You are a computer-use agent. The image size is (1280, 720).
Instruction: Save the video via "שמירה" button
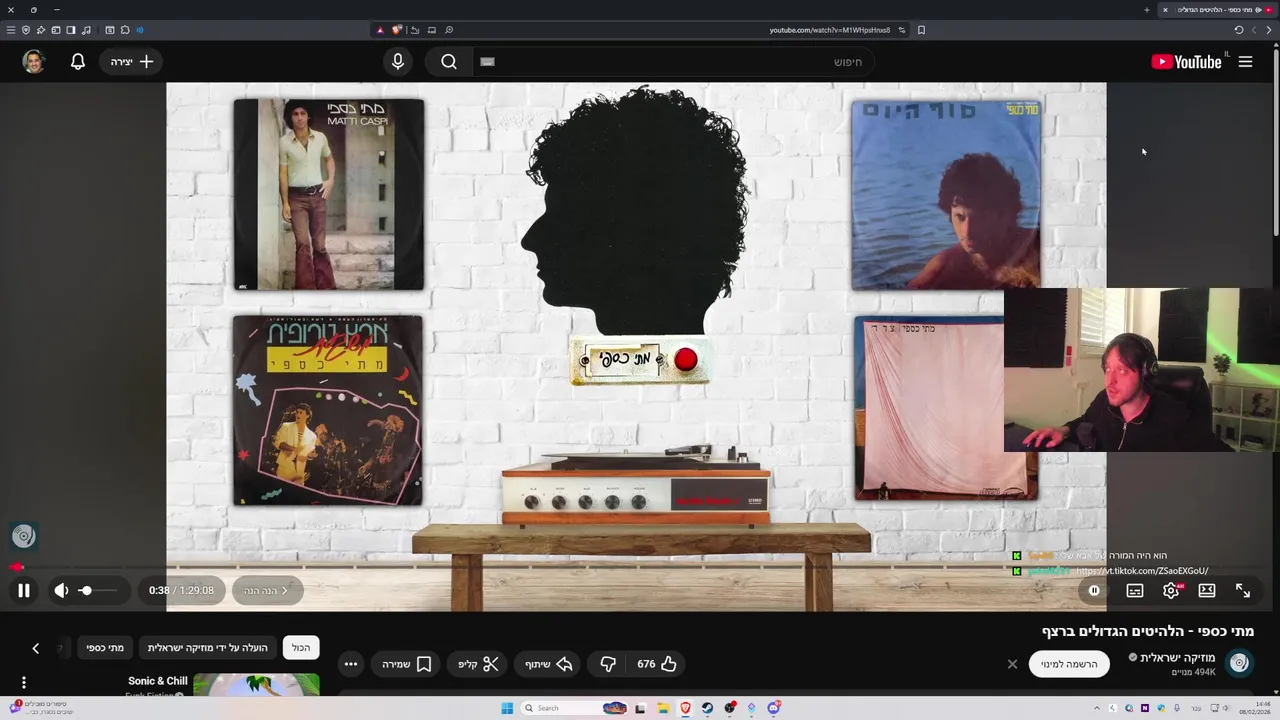[406, 664]
